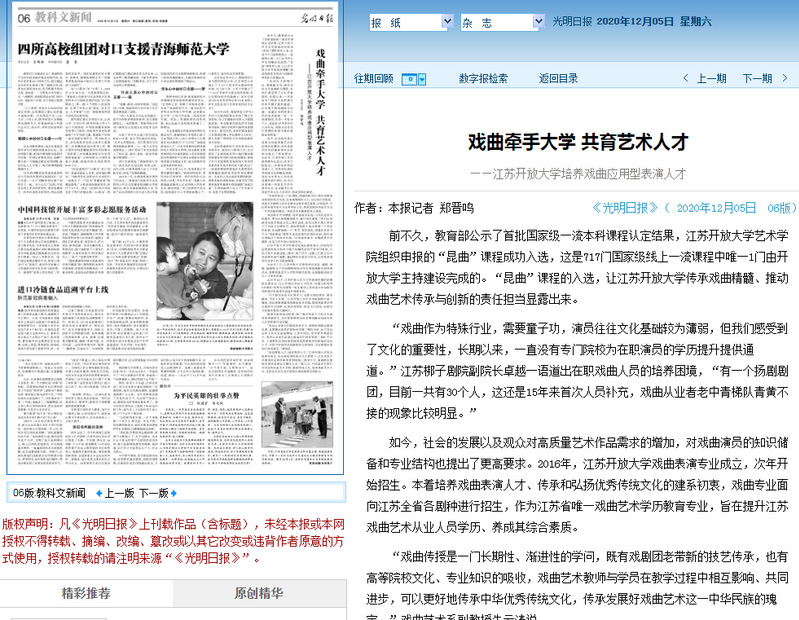Screen dimensions: 799x620
Task: Click the 2020年12月05日 date link
Action: click(x=716, y=208)
